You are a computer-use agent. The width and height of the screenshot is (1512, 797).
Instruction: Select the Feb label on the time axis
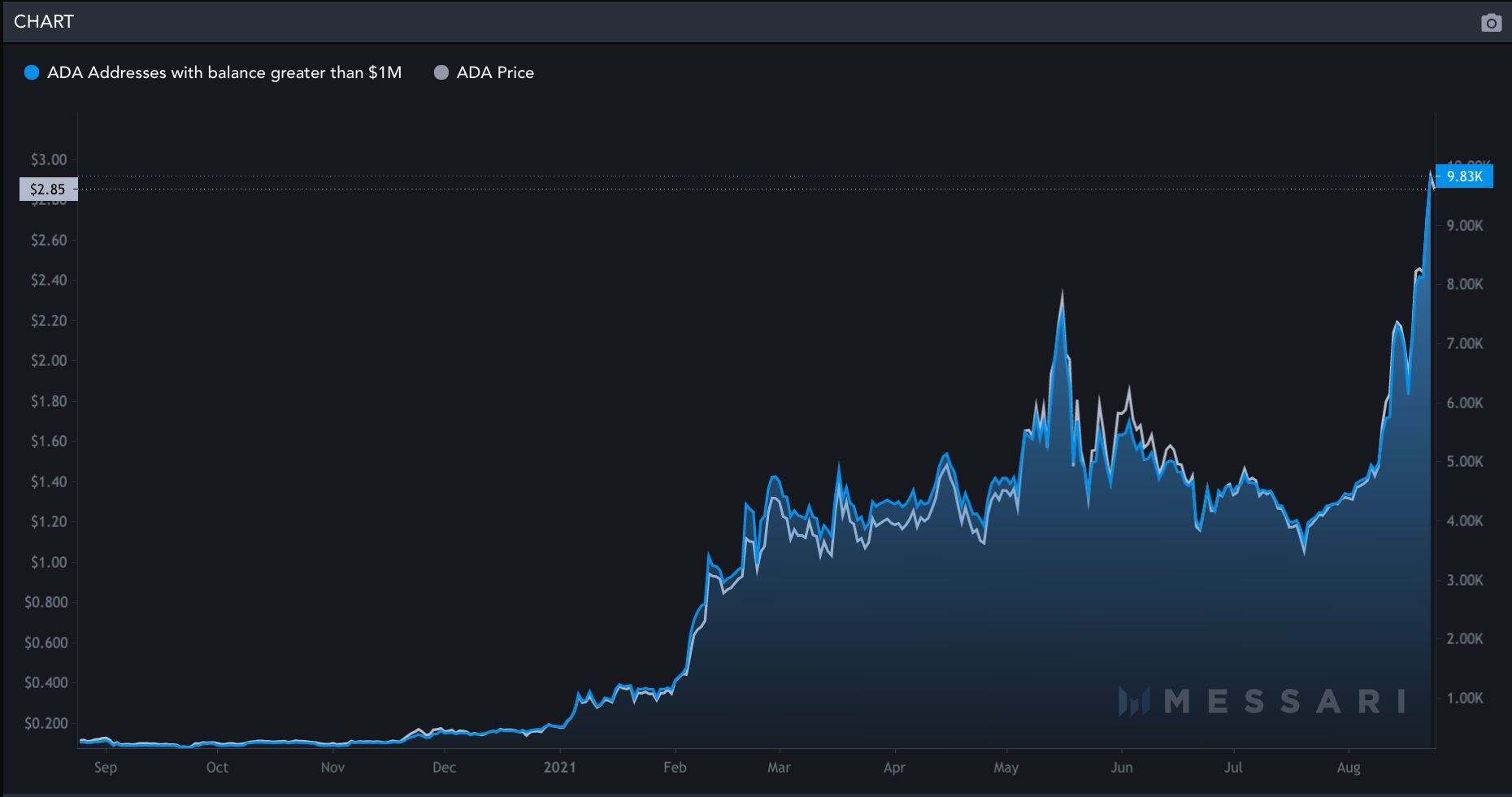click(675, 767)
